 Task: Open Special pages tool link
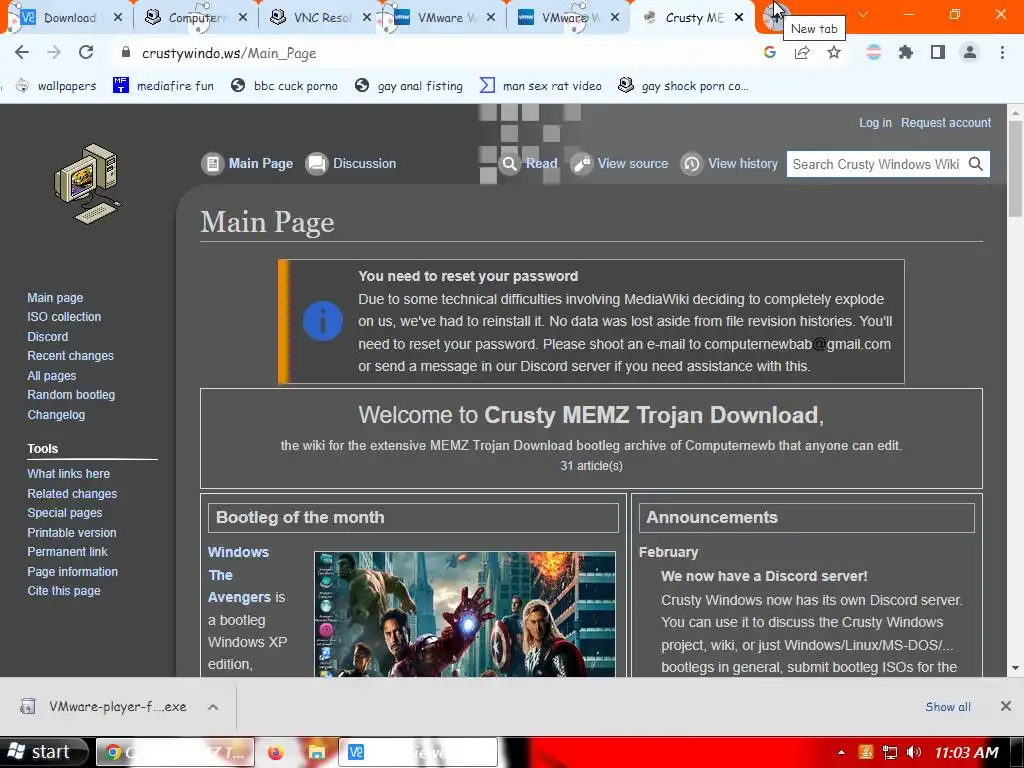[x=65, y=513]
